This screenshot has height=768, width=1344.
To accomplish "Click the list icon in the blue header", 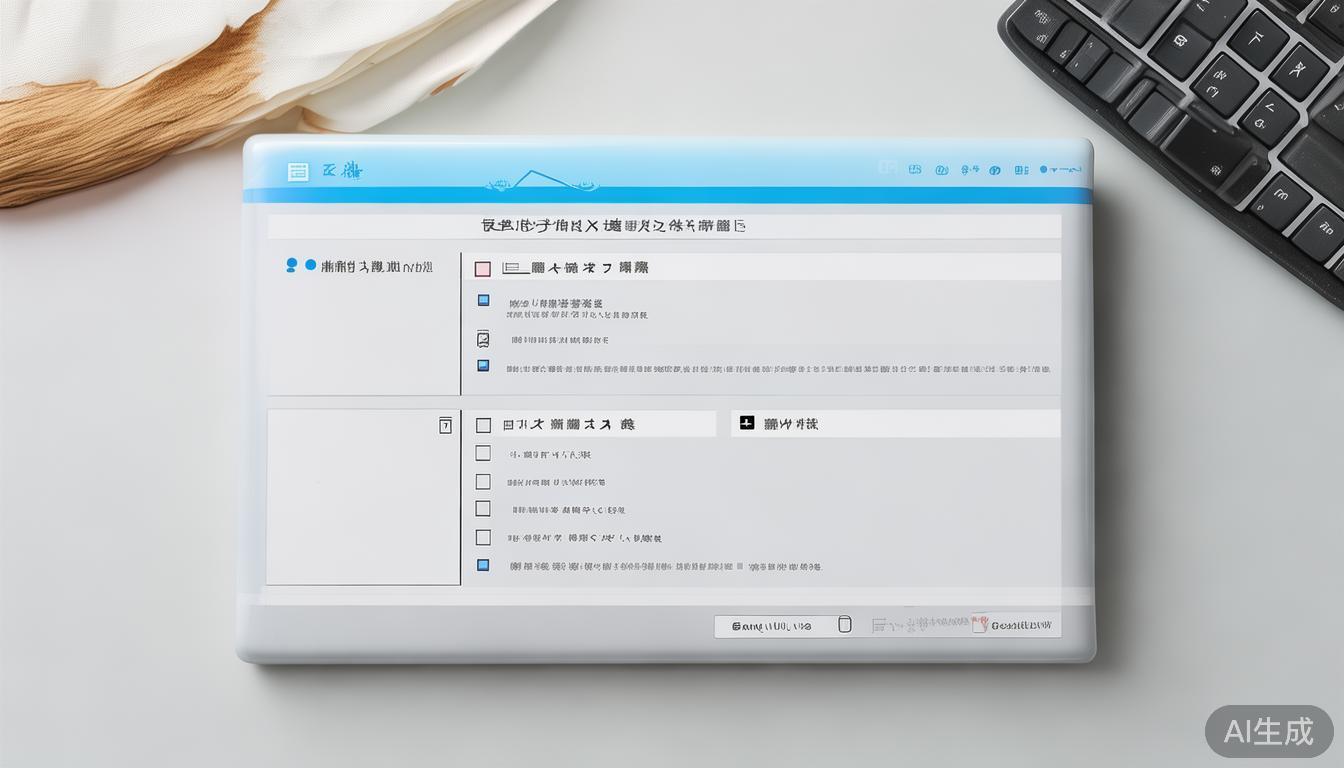I will [298, 171].
